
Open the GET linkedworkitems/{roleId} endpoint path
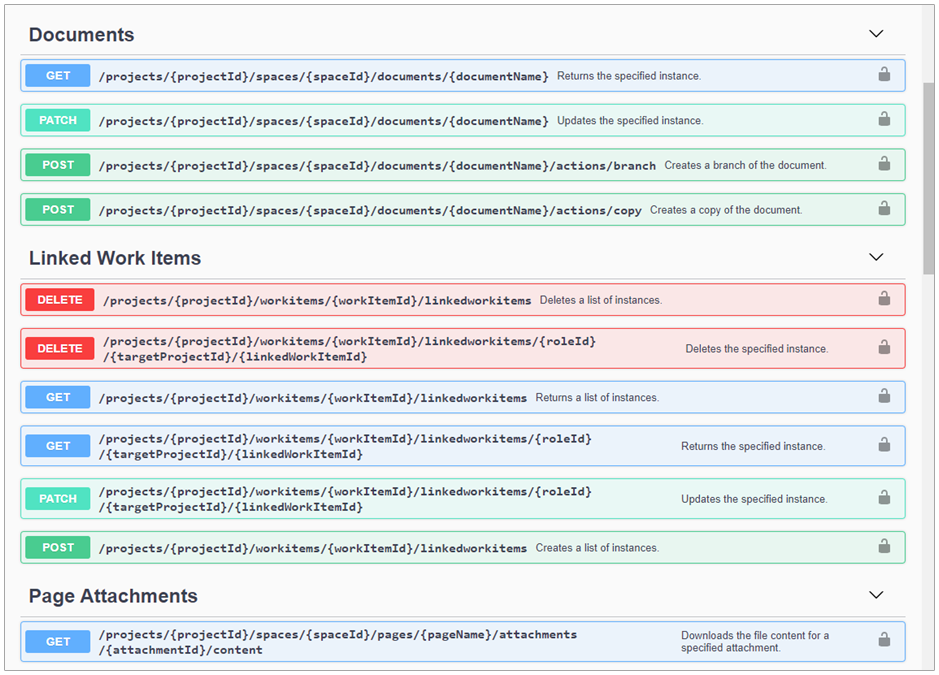[x=346, y=446]
